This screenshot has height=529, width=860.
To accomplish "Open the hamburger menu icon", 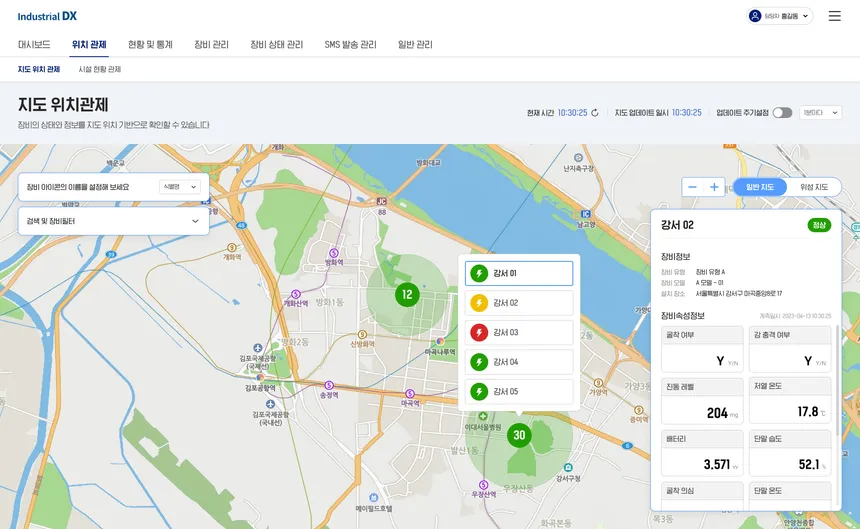I will pos(834,16).
